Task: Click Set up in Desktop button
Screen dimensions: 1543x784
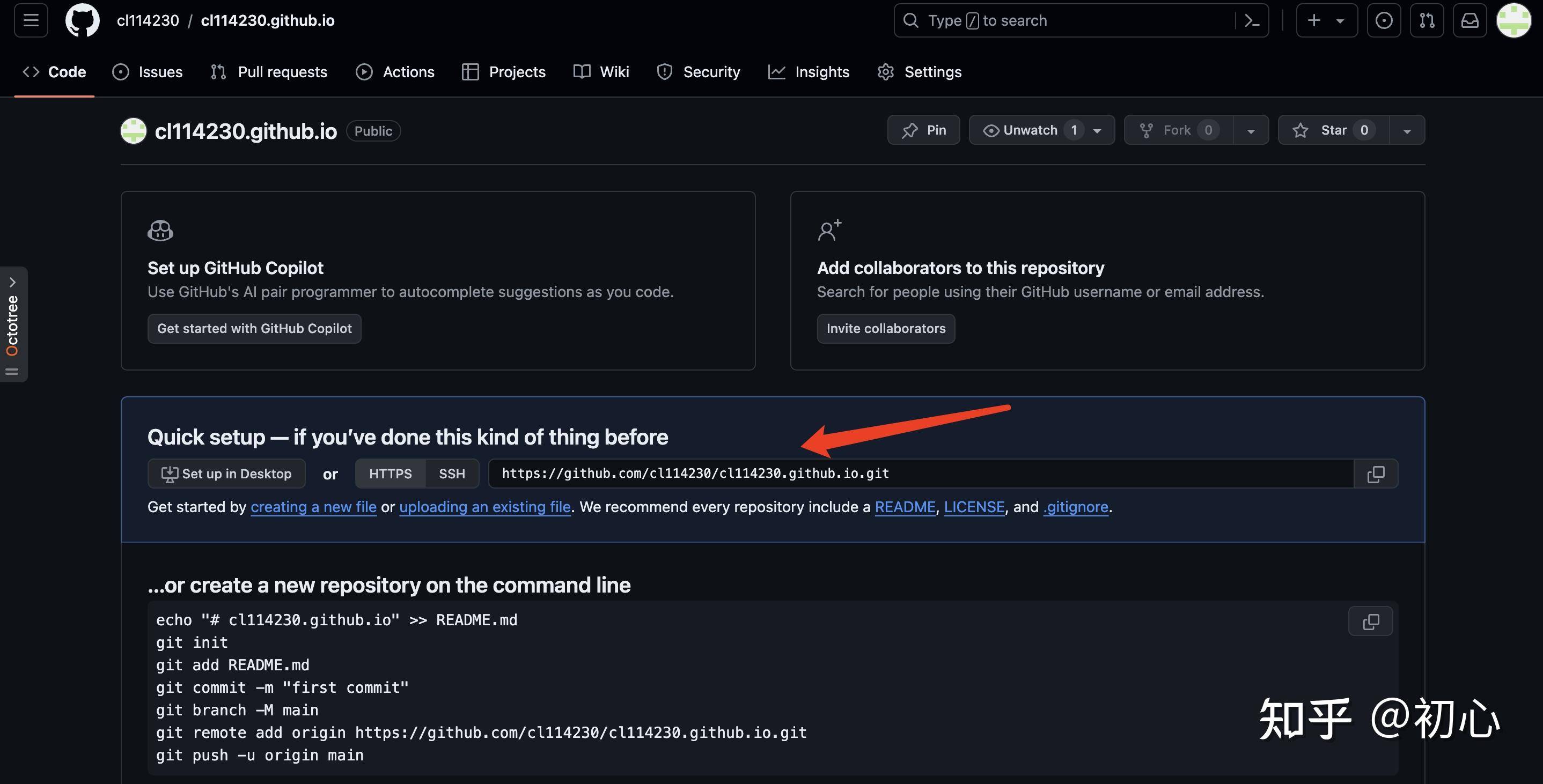Action: pyautogui.click(x=226, y=474)
